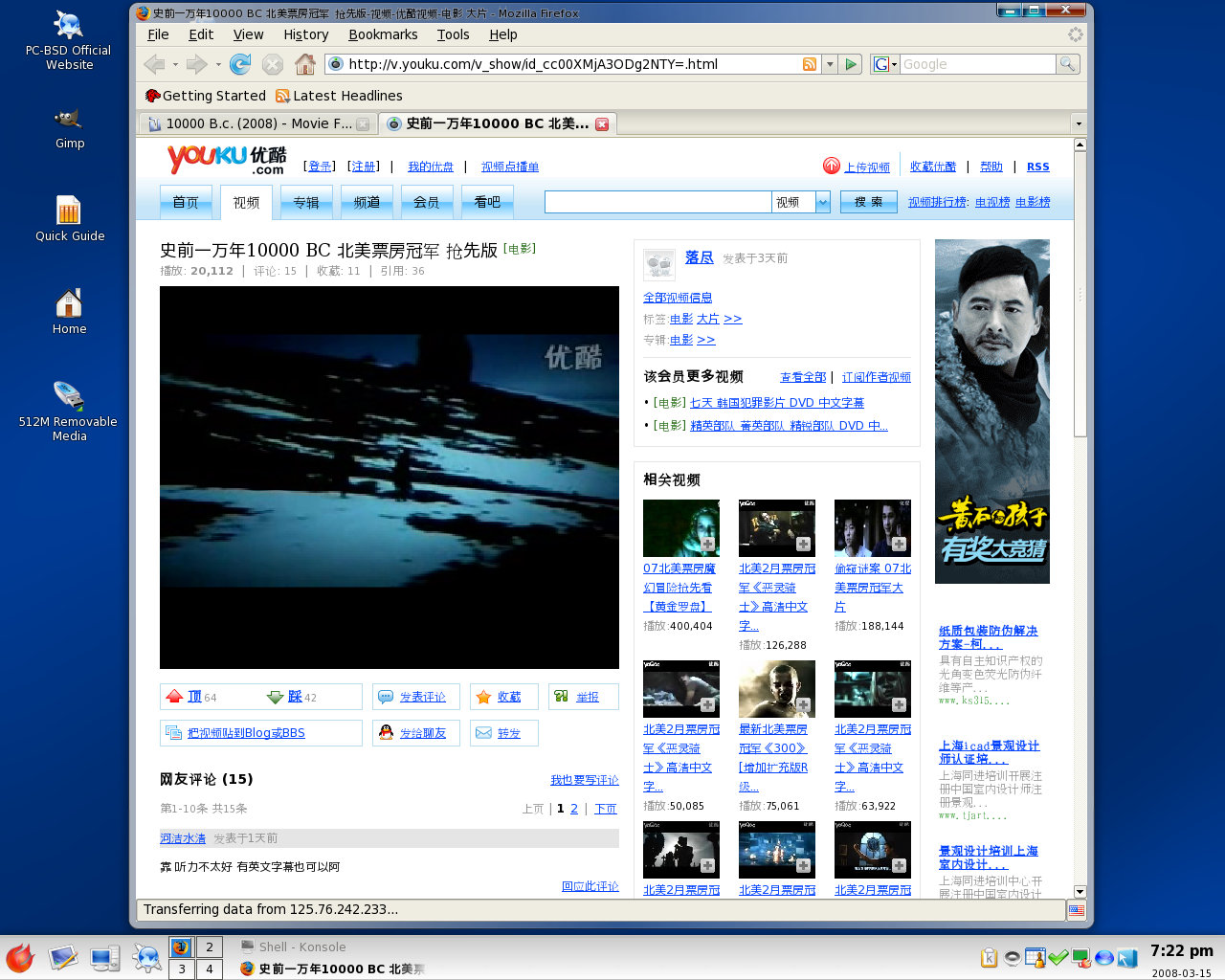Viewport: 1225px width, 980px height.
Task: Click the green 踩 down arrow icon
Action: [x=276, y=697]
